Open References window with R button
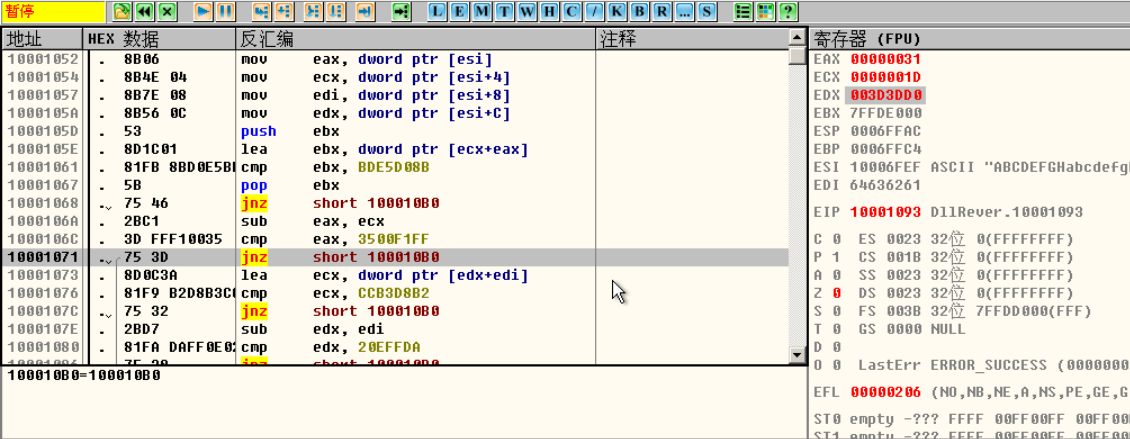Screen dimensions: 1130x439 (662, 11)
